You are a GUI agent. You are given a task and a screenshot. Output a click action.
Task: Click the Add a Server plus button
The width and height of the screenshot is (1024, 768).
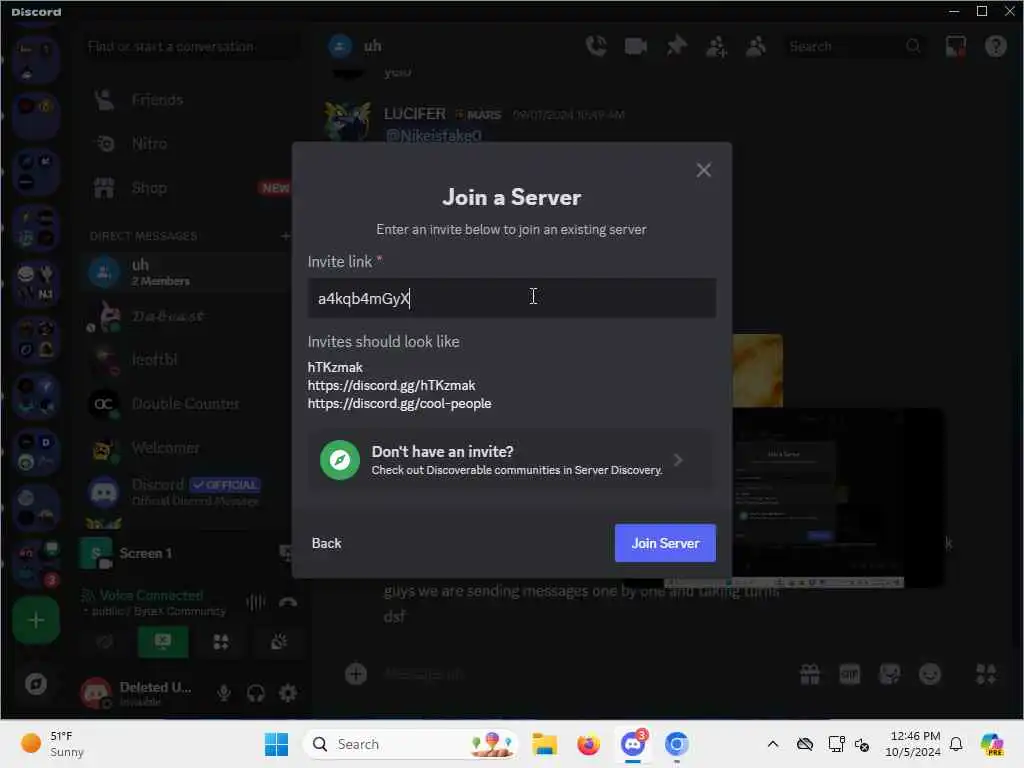(x=36, y=620)
